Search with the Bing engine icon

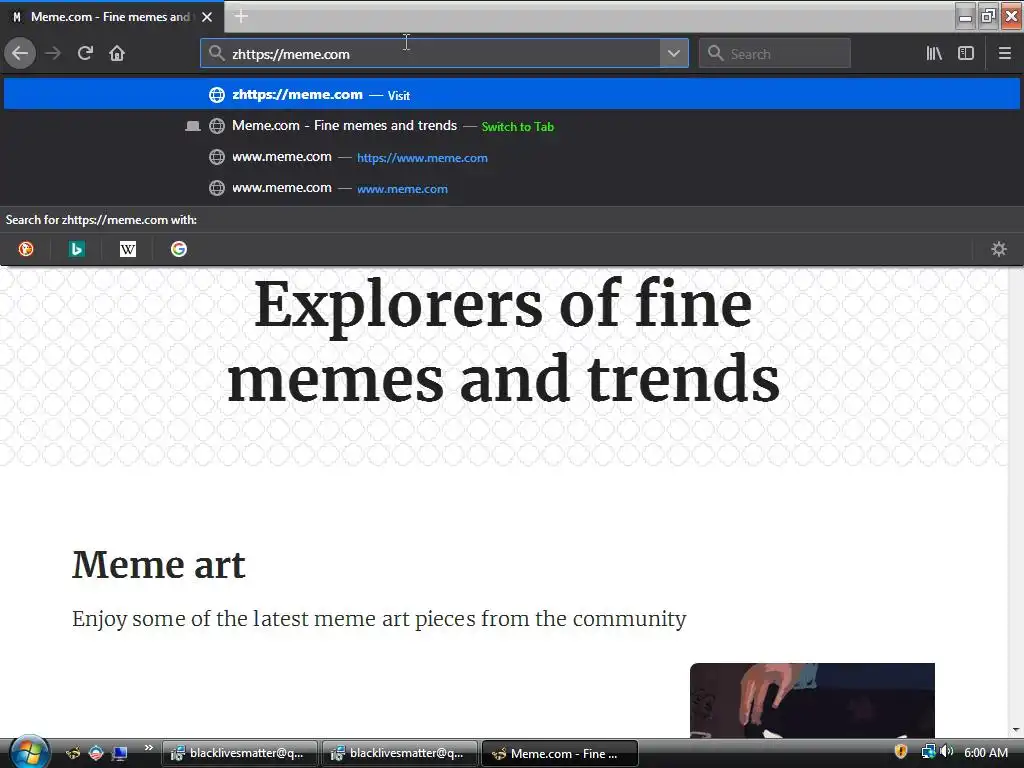click(x=76, y=249)
